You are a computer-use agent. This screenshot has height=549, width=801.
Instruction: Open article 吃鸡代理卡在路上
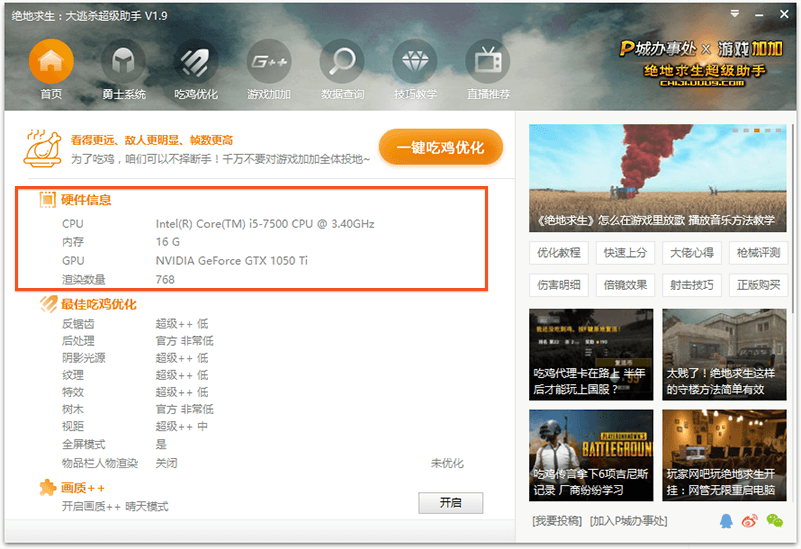[x=591, y=354]
